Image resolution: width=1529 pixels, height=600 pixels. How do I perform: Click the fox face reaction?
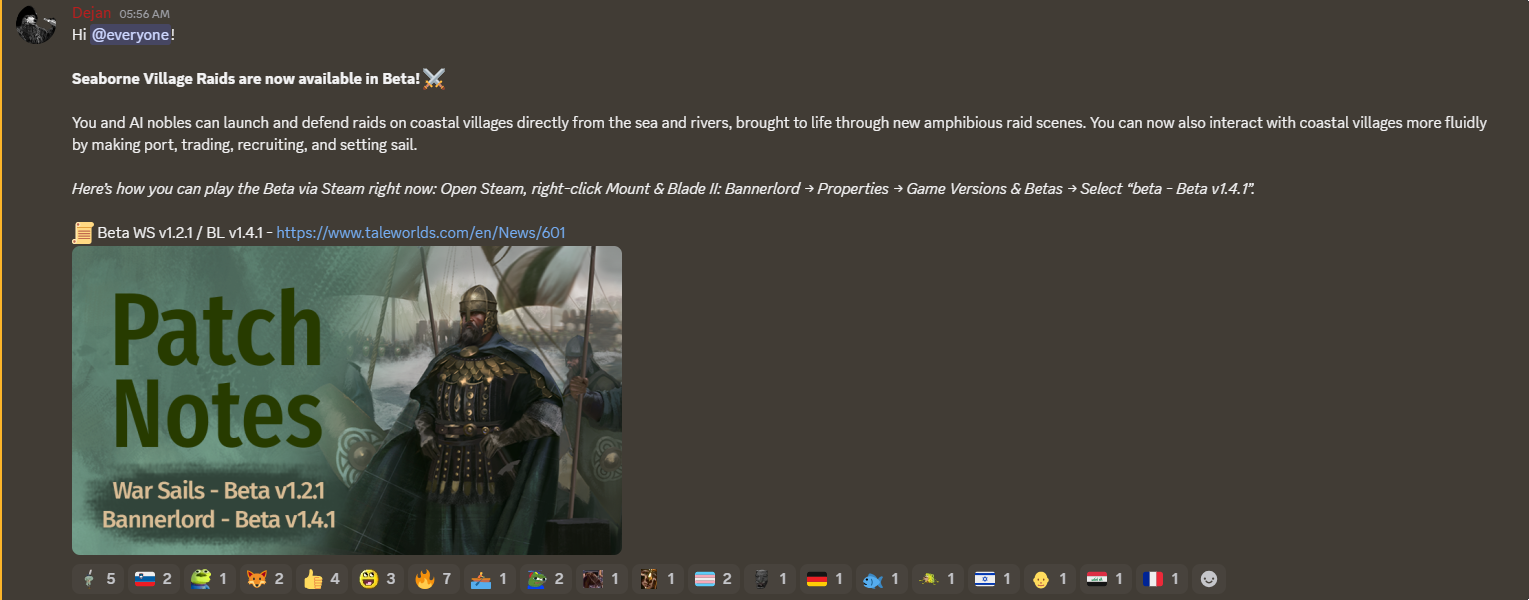(x=265, y=579)
